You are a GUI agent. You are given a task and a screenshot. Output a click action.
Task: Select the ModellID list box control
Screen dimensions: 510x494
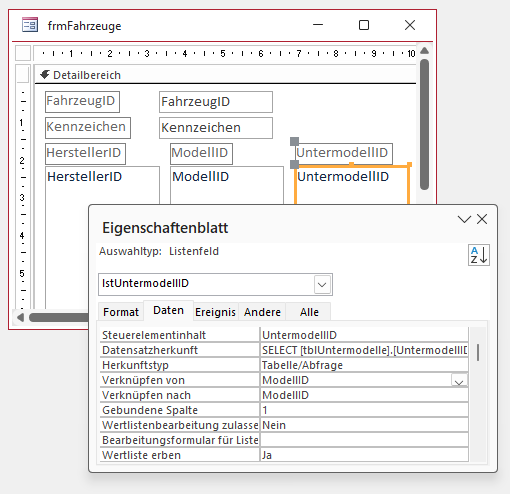[x=227, y=185]
